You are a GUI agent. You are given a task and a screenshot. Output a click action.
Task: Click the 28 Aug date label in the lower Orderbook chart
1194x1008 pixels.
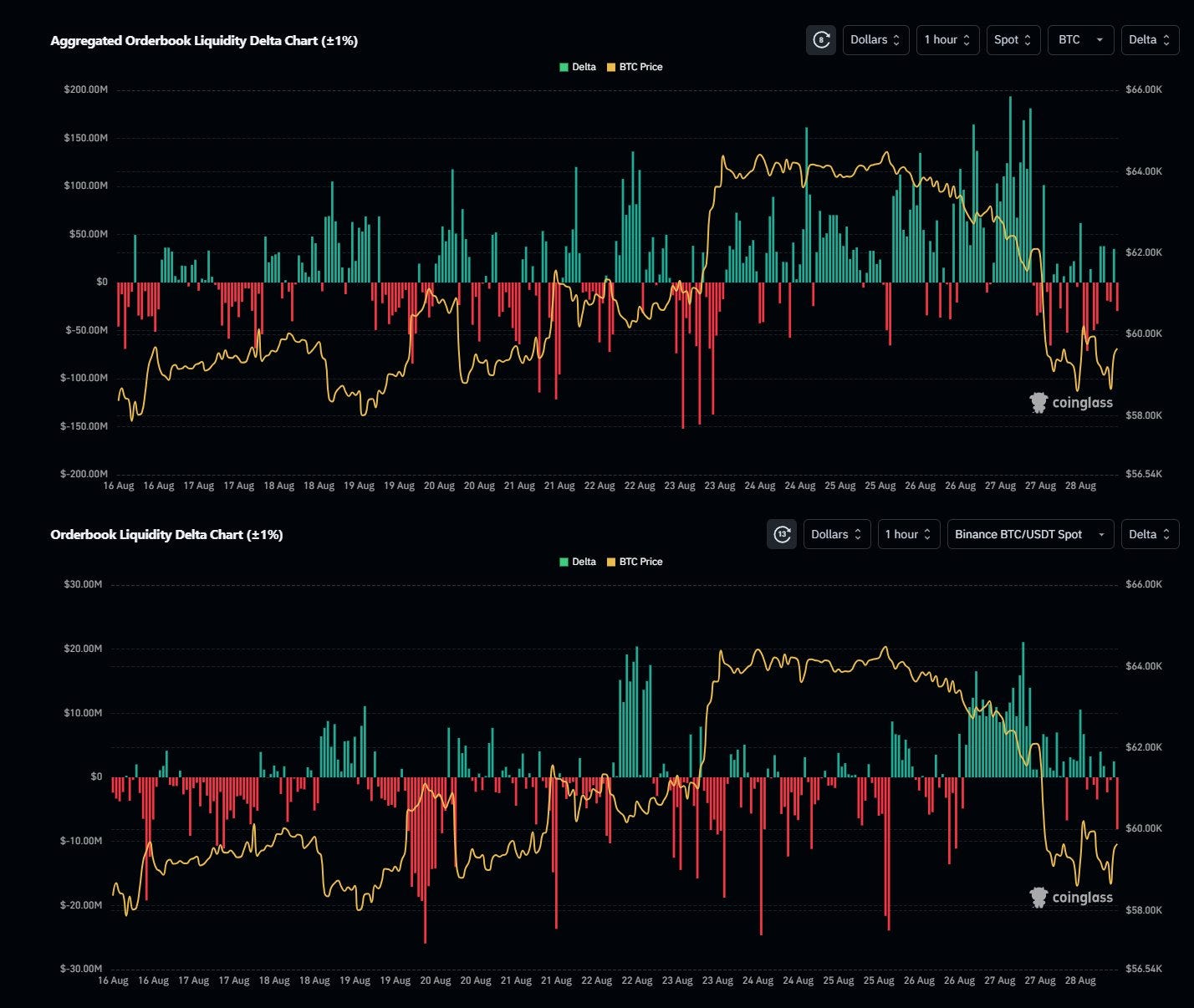pyautogui.click(x=1080, y=980)
